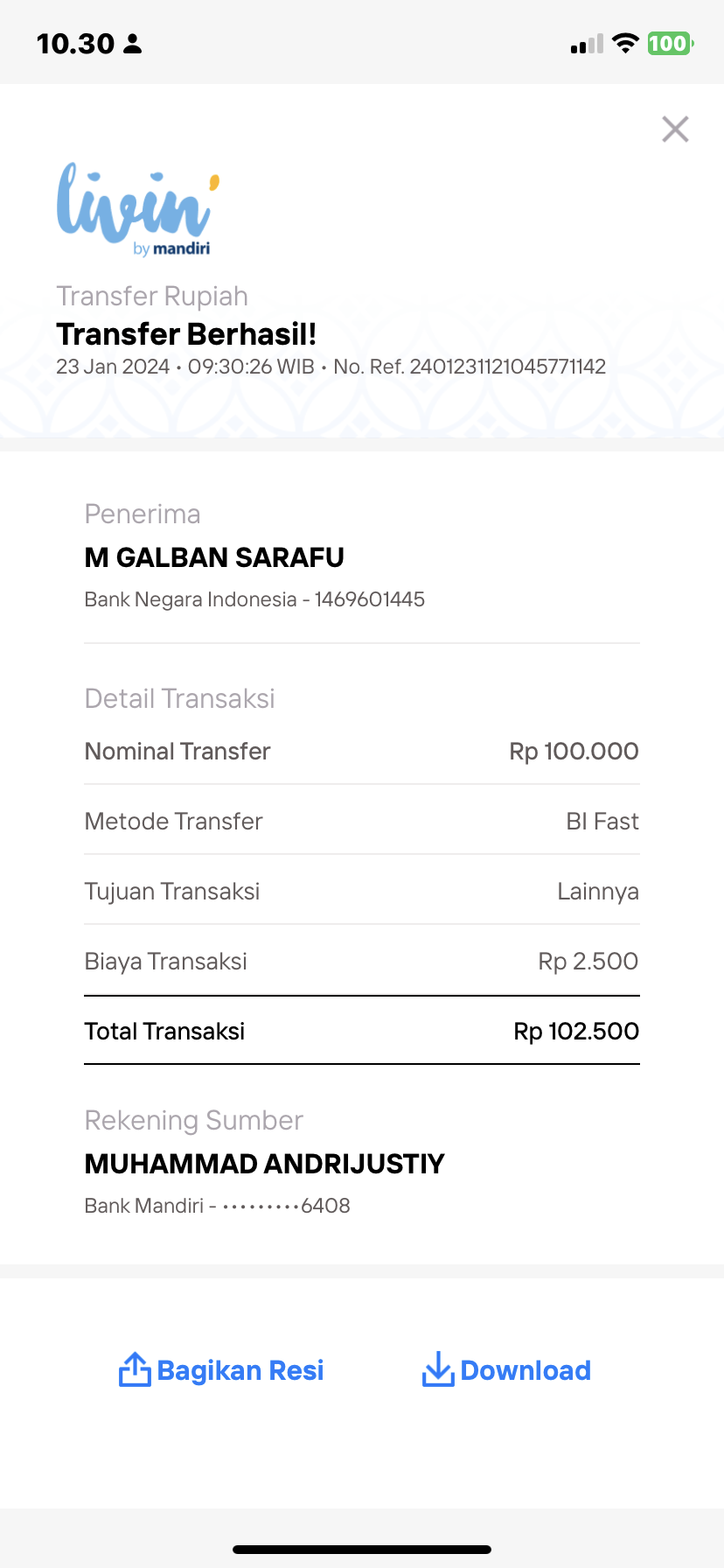
Task: Tap the share icon beside Bagikan Resi
Action: tap(135, 1369)
